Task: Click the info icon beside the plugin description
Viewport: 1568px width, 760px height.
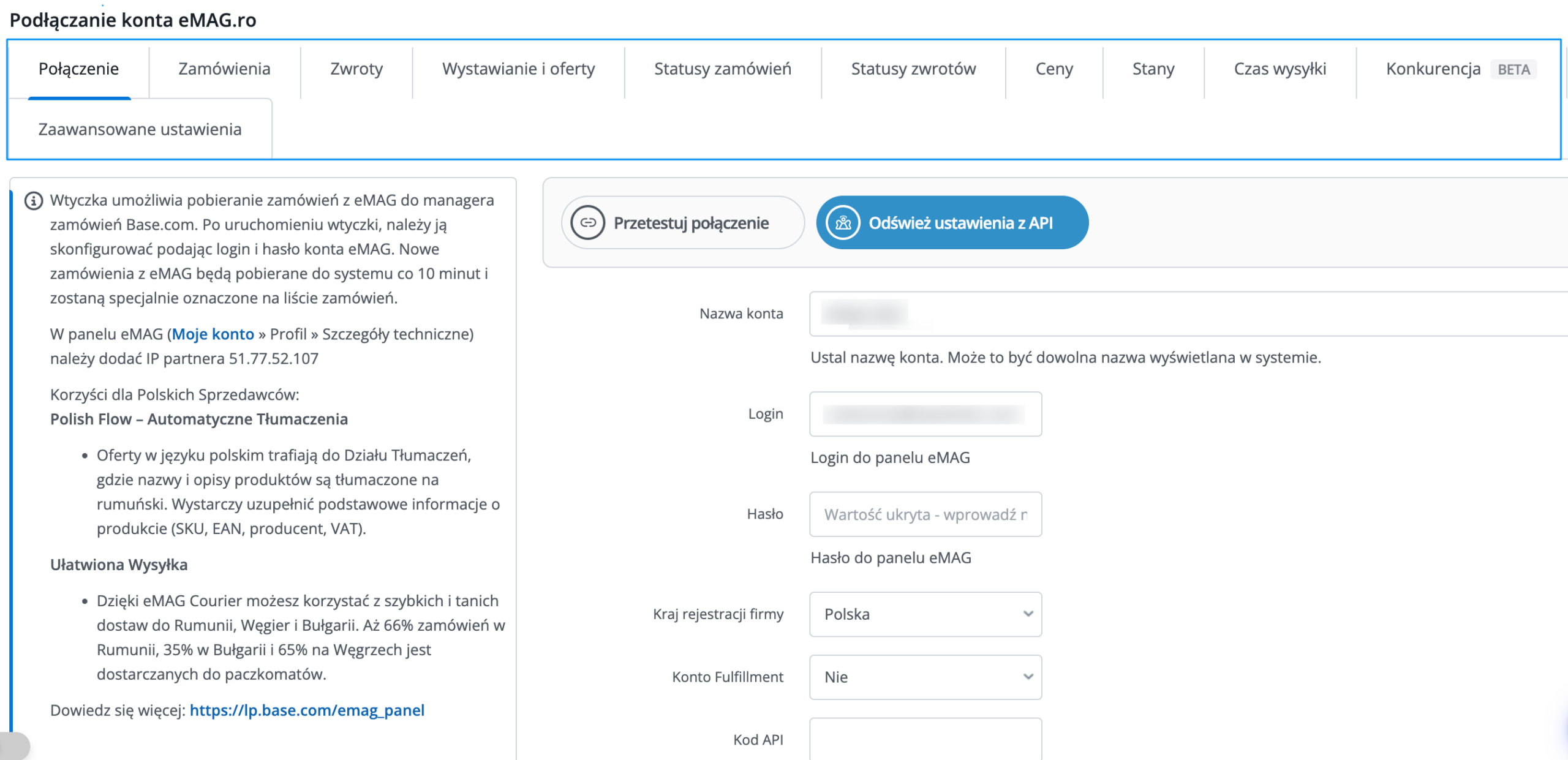Action: click(x=34, y=201)
